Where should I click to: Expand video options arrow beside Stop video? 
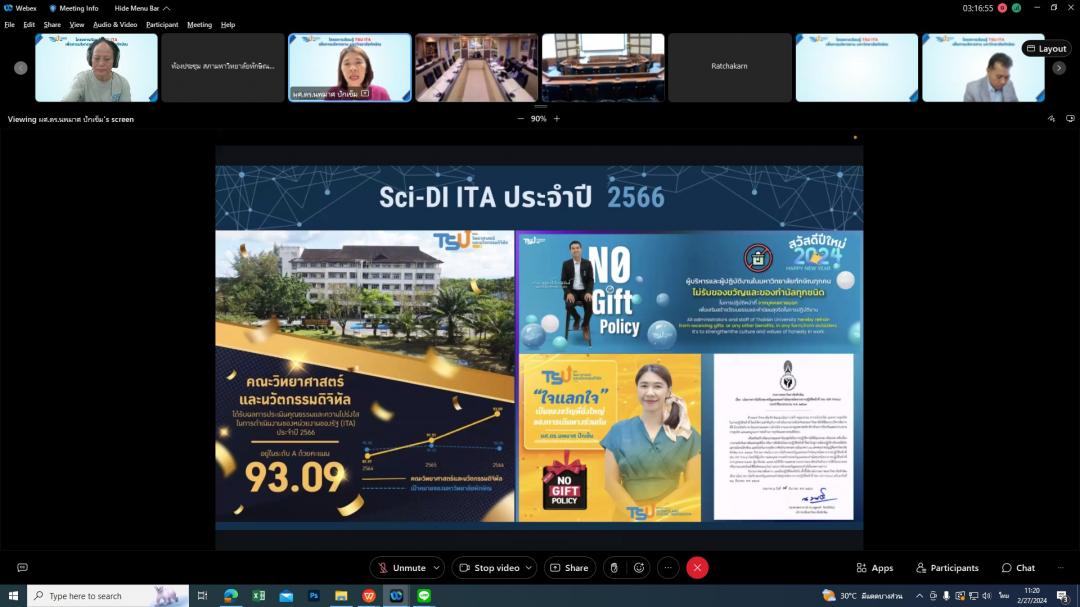pyautogui.click(x=528, y=568)
